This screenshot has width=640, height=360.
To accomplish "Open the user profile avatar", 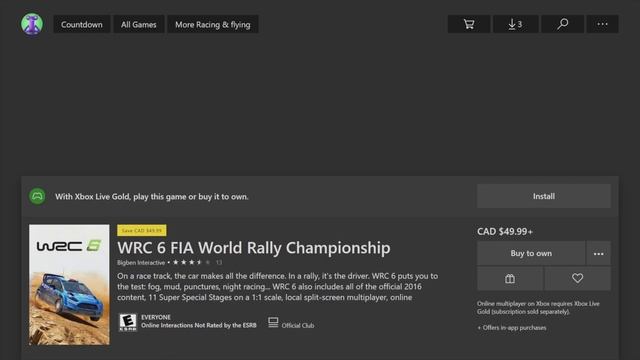I will pyautogui.click(x=32, y=24).
